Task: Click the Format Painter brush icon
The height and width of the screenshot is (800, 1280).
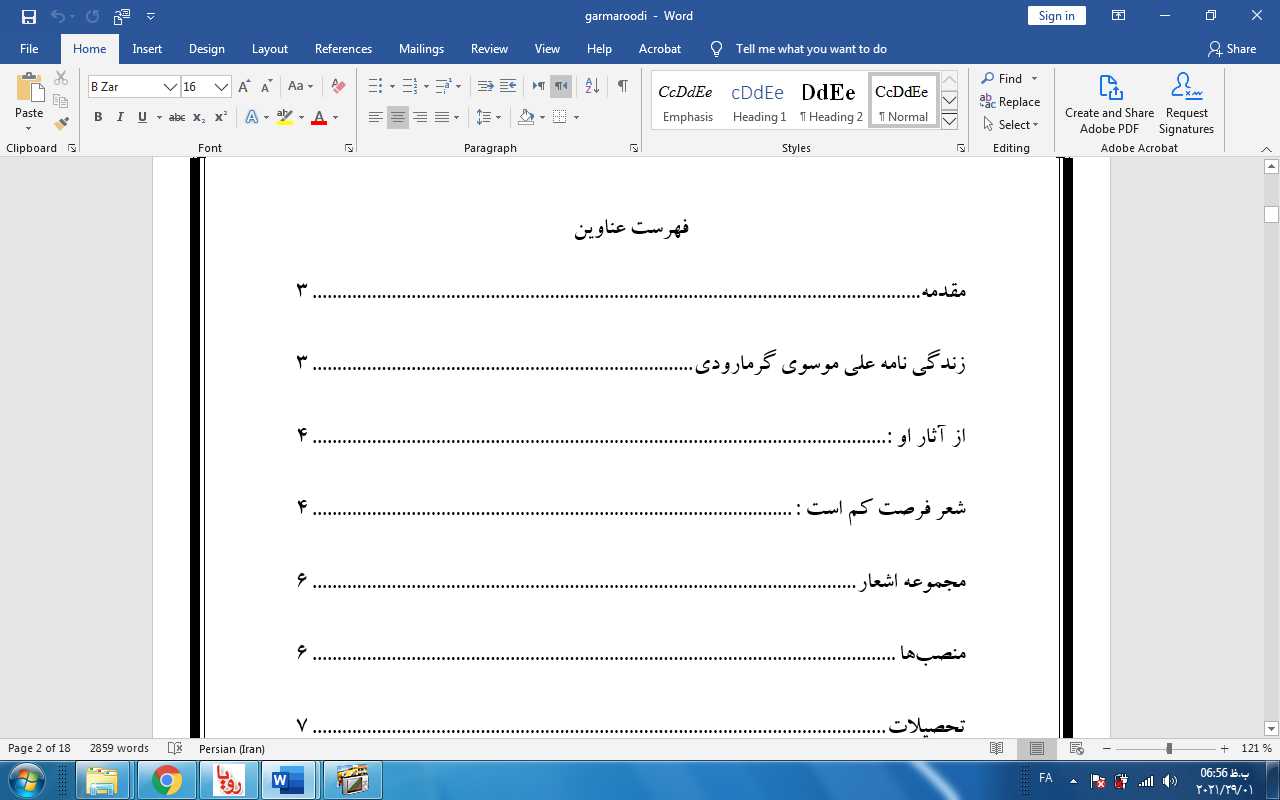Action: tap(61, 124)
